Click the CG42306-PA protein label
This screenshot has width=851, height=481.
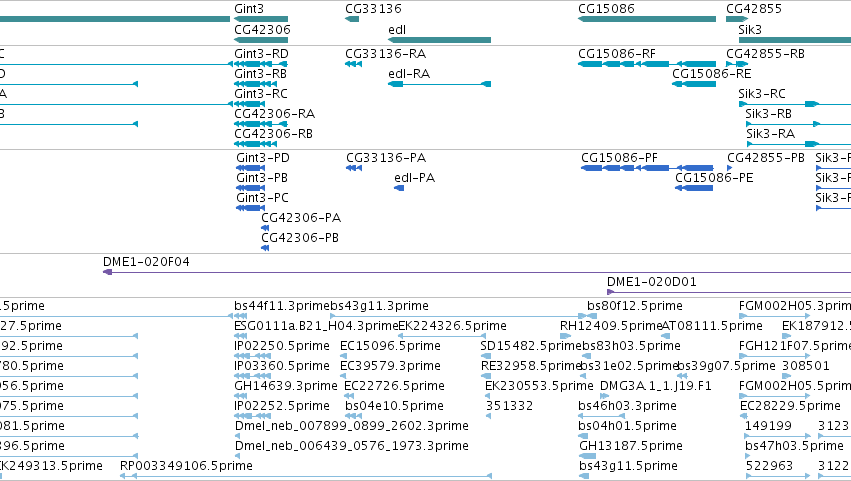[301, 218]
